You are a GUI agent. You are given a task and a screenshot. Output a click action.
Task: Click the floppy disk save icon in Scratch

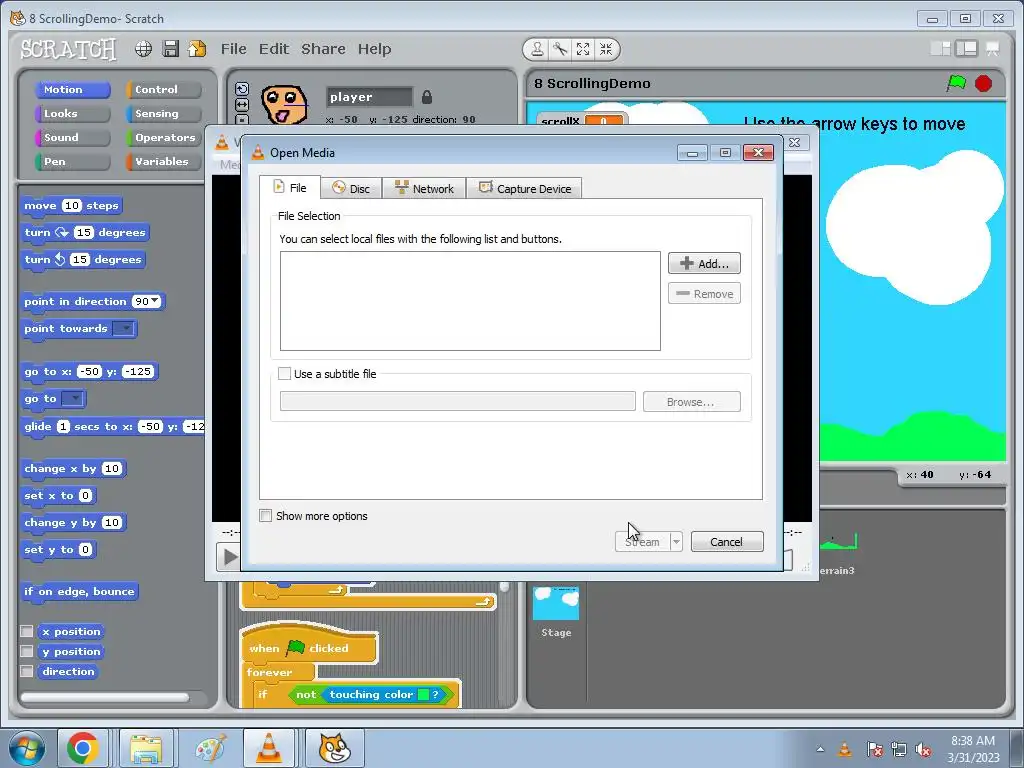pos(170,49)
